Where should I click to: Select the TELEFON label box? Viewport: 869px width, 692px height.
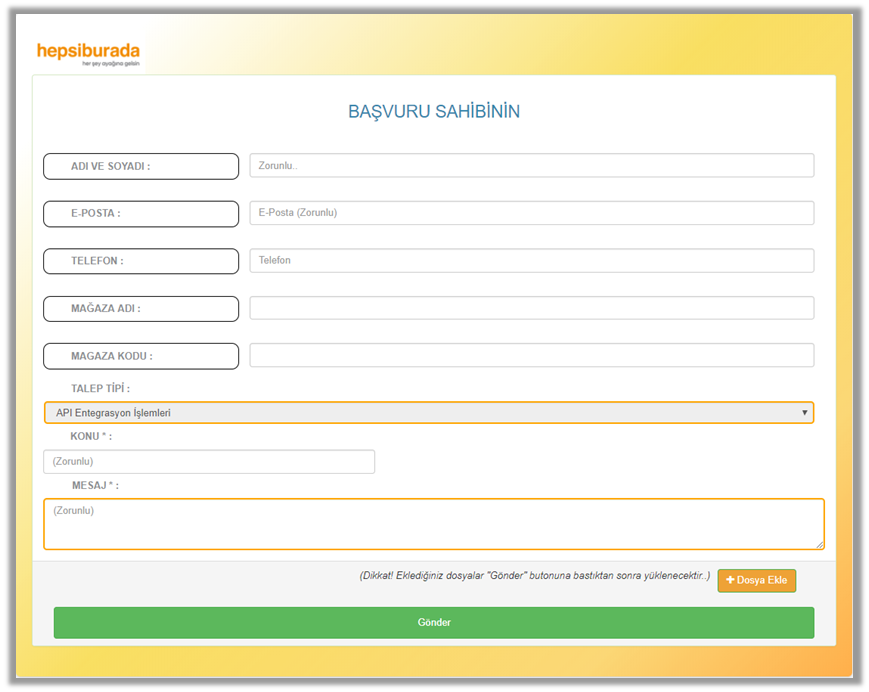(x=141, y=261)
